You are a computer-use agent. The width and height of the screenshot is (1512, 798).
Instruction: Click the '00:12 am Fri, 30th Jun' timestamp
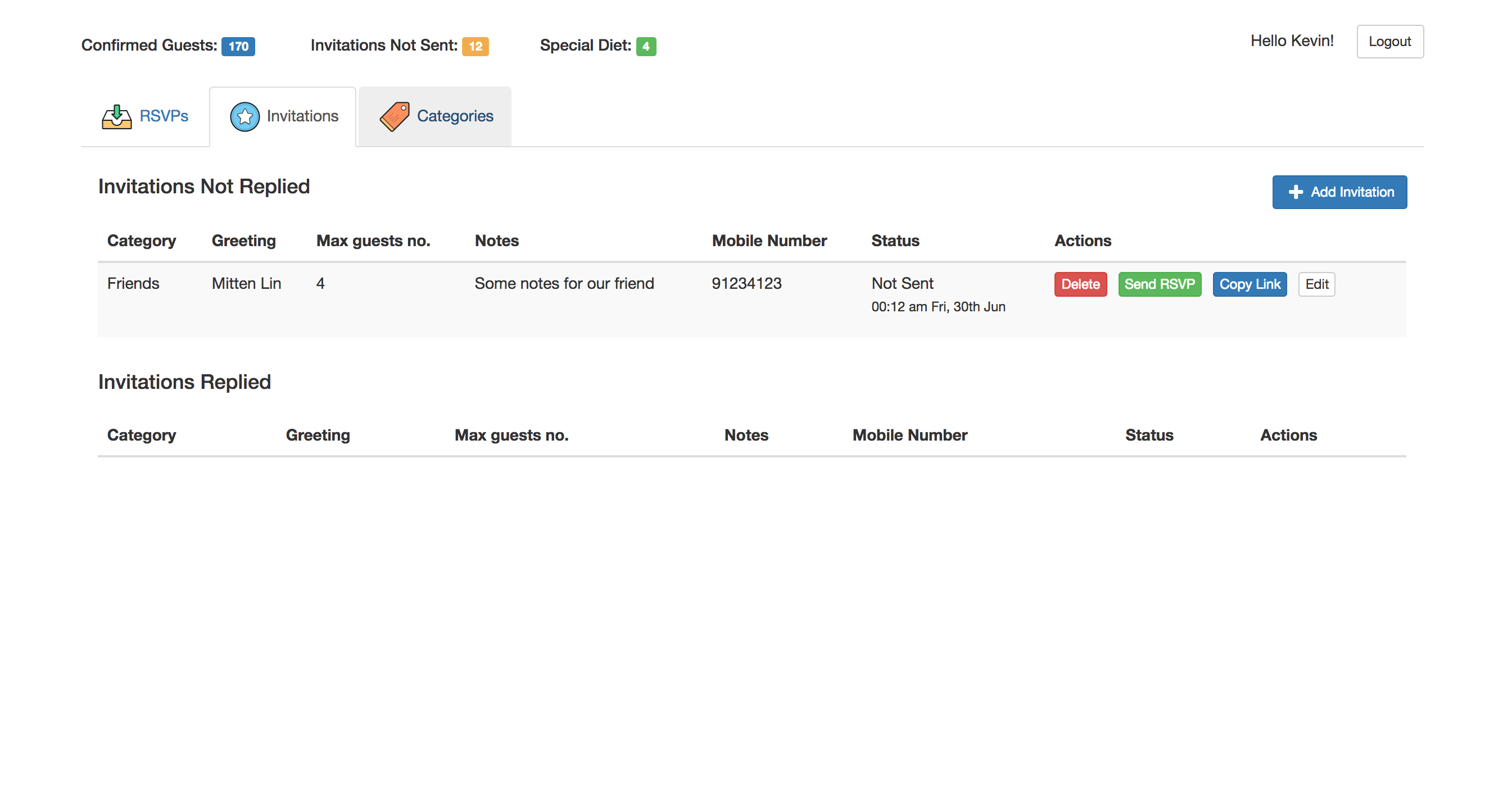938,307
